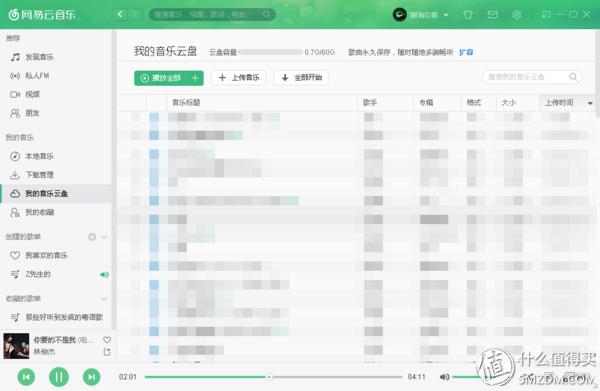Viewport: 600px width, 391px height.
Task: Click the magnifier icon in top search
Action: [x=267, y=15]
